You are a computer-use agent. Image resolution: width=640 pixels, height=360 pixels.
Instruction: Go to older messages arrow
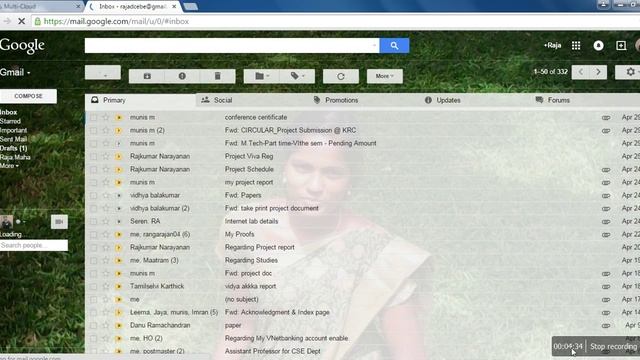598,72
